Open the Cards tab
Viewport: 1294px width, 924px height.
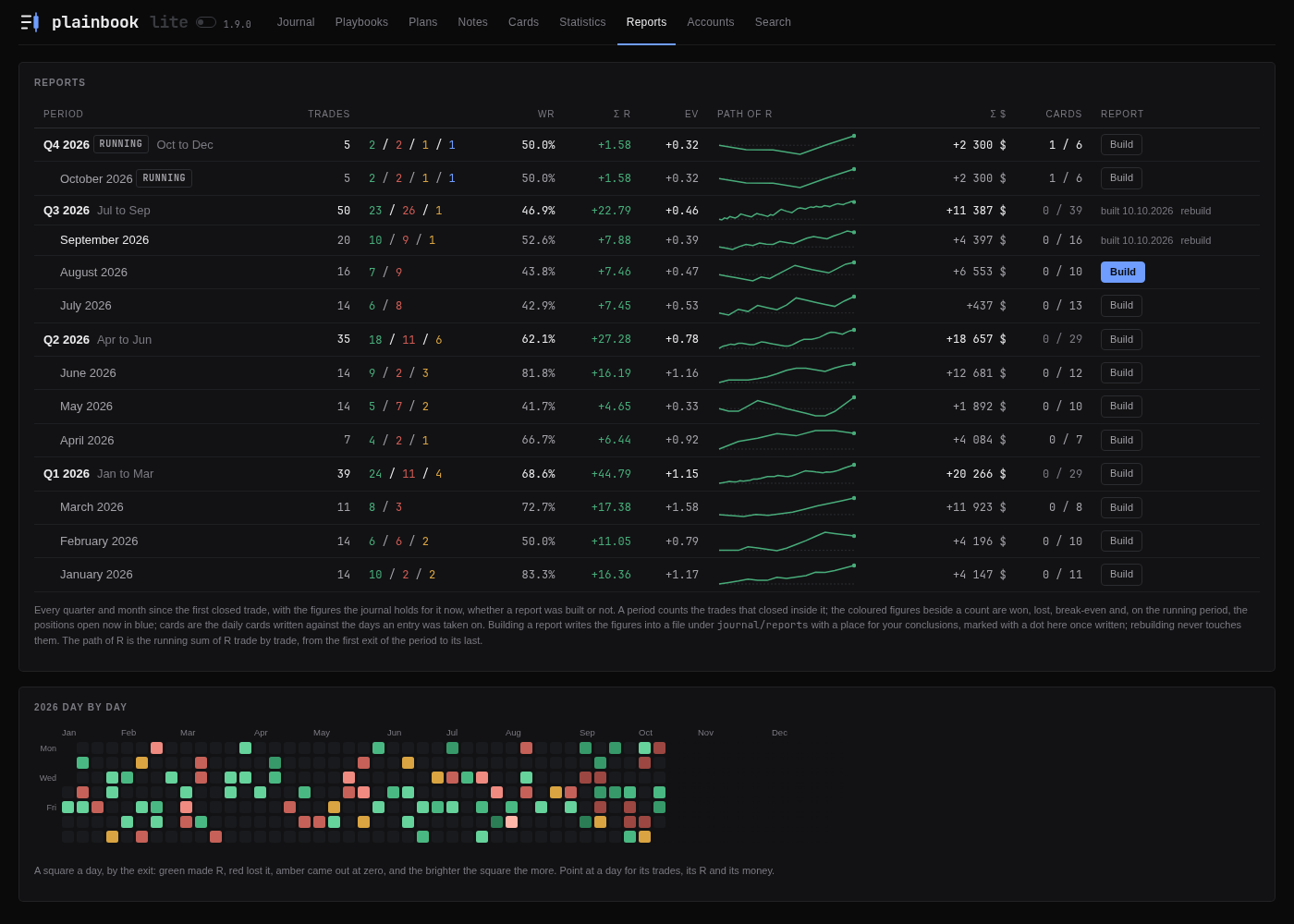(x=523, y=22)
